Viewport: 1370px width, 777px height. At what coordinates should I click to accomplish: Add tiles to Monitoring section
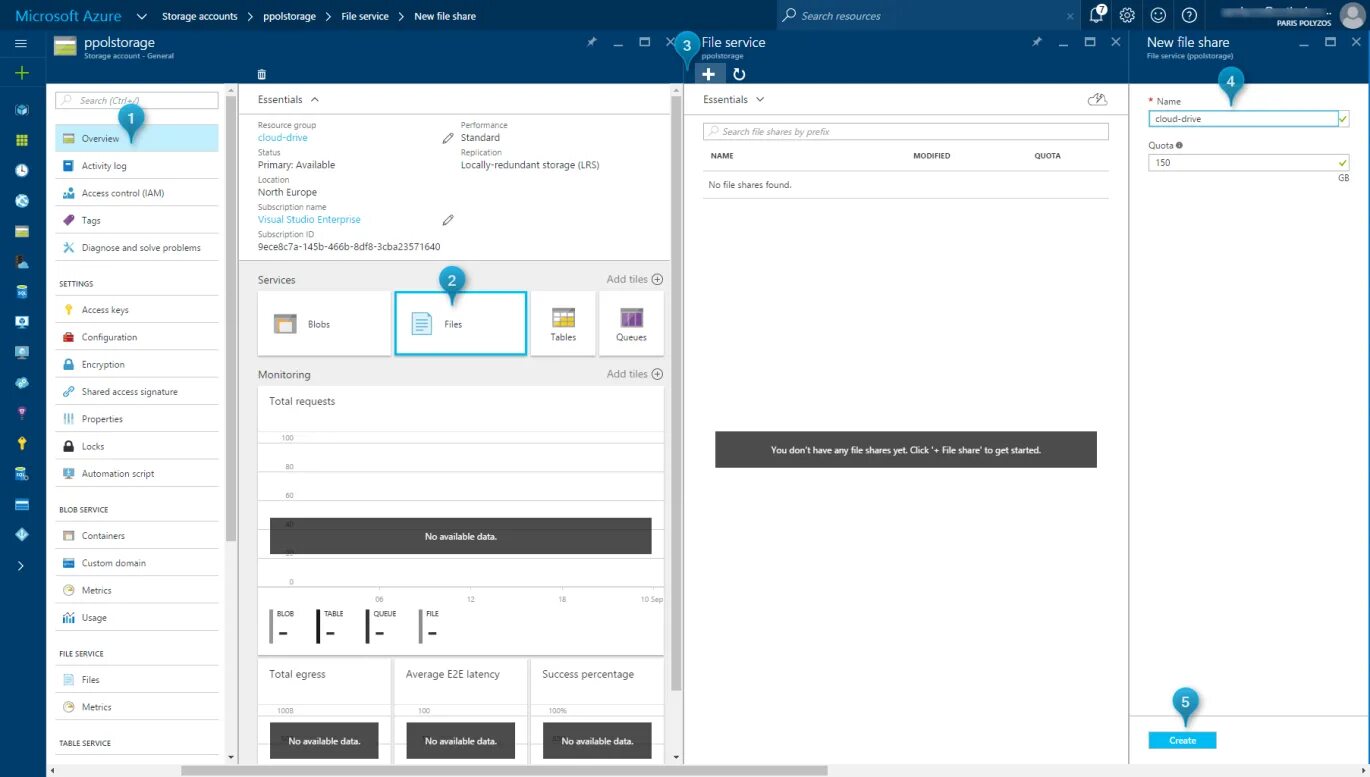pos(635,374)
